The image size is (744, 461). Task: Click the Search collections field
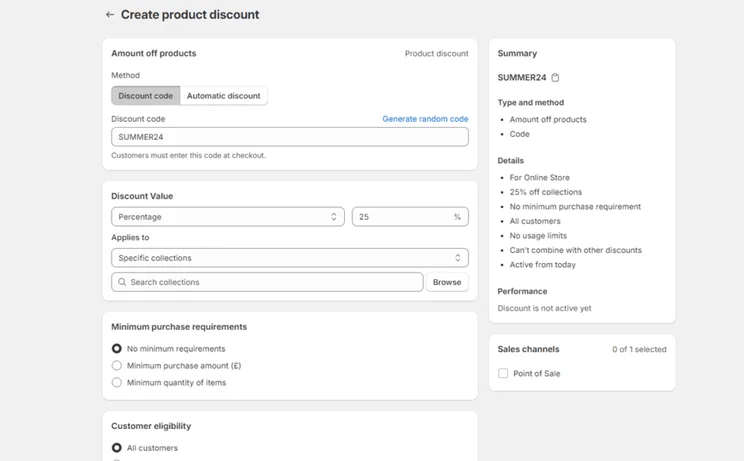point(267,282)
